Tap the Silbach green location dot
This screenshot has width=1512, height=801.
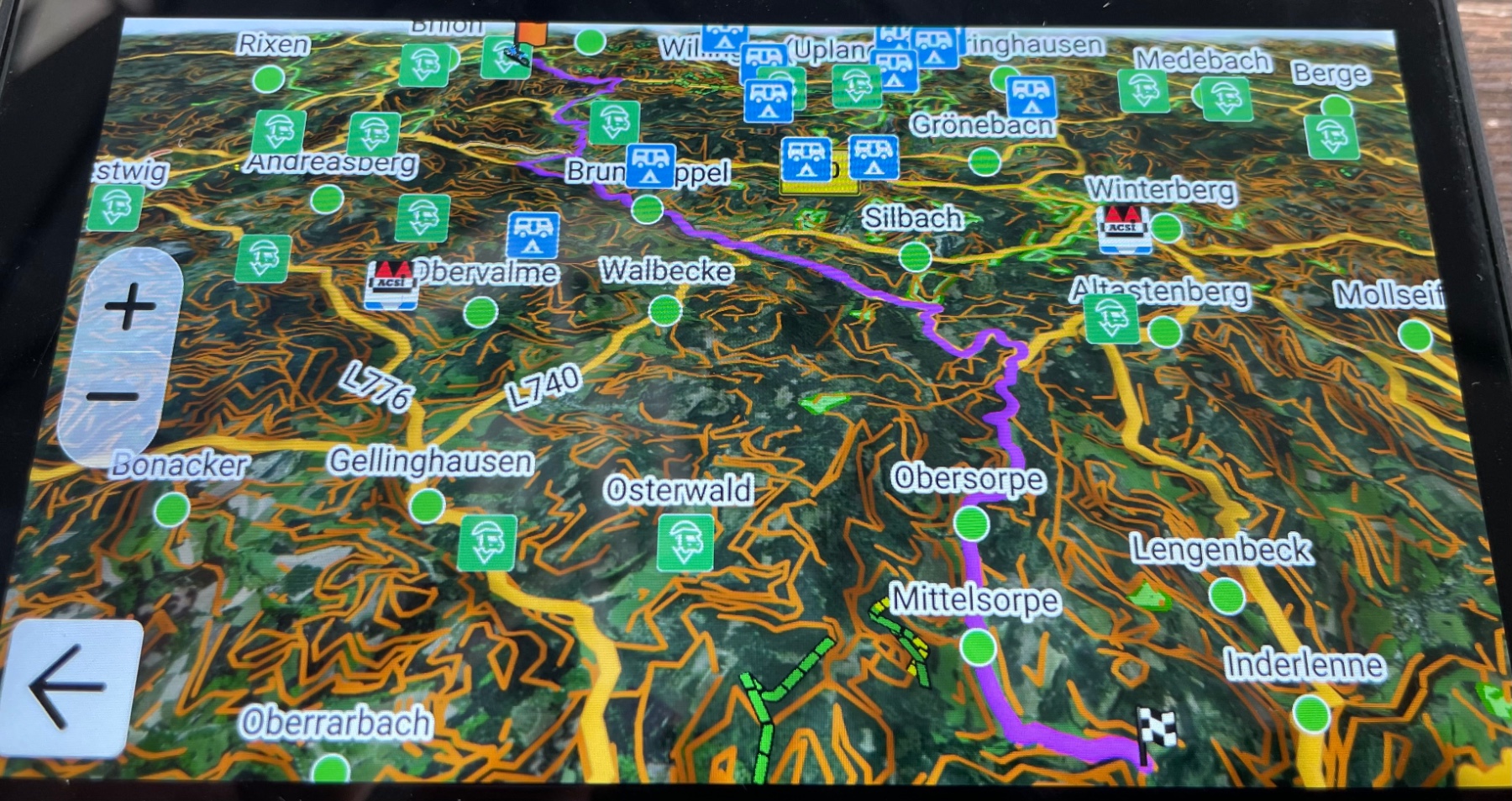tap(915, 256)
